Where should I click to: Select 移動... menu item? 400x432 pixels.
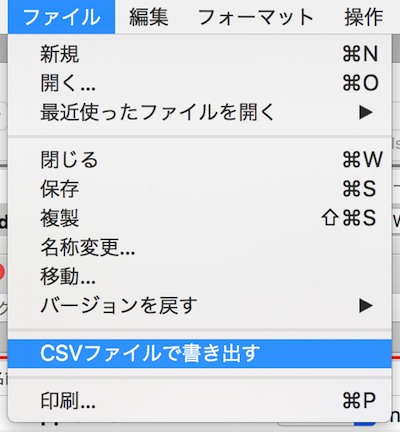pyautogui.click(x=200, y=276)
